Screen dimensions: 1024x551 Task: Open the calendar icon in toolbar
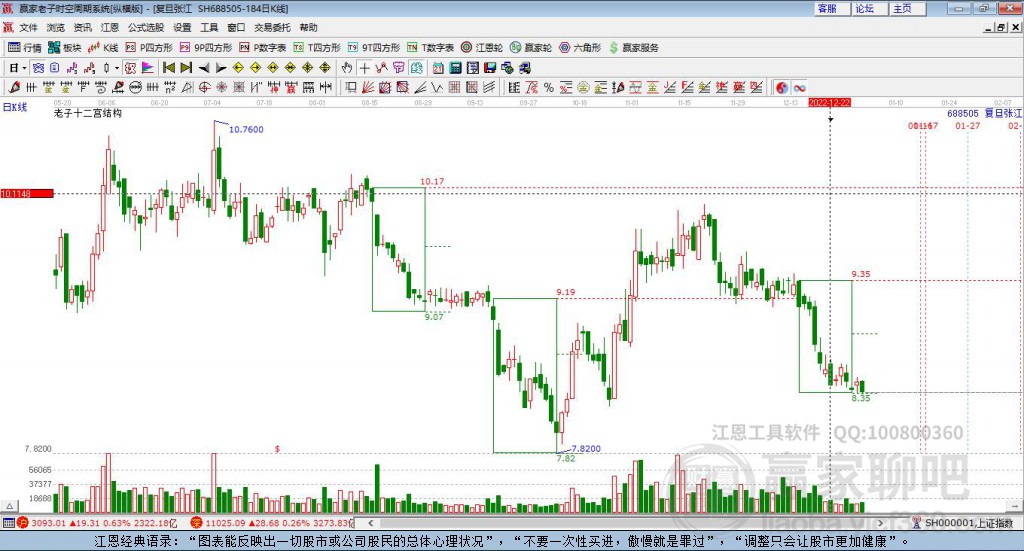coord(438,68)
